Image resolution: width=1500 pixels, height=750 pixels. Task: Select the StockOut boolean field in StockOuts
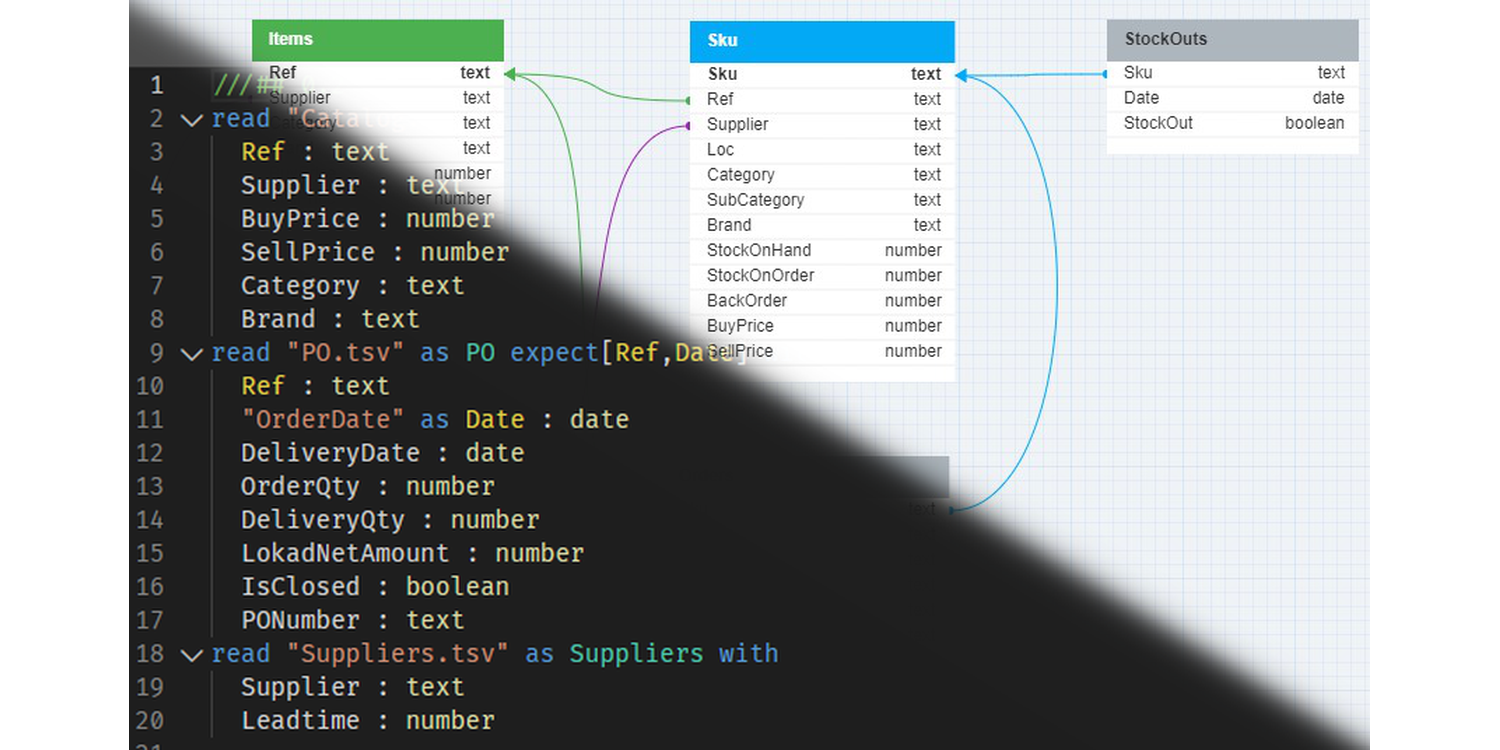(x=1231, y=123)
